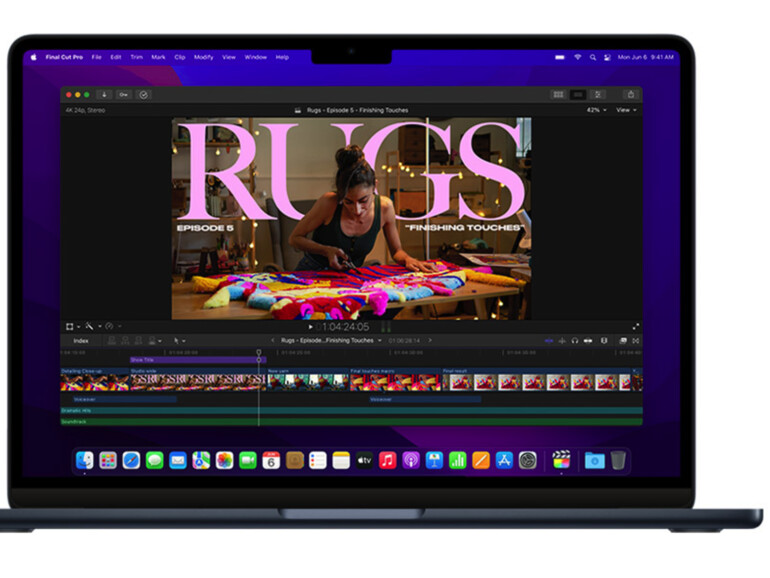This screenshot has height=578, width=770.
Task: Go back in timeline history
Action: coord(273,340)
